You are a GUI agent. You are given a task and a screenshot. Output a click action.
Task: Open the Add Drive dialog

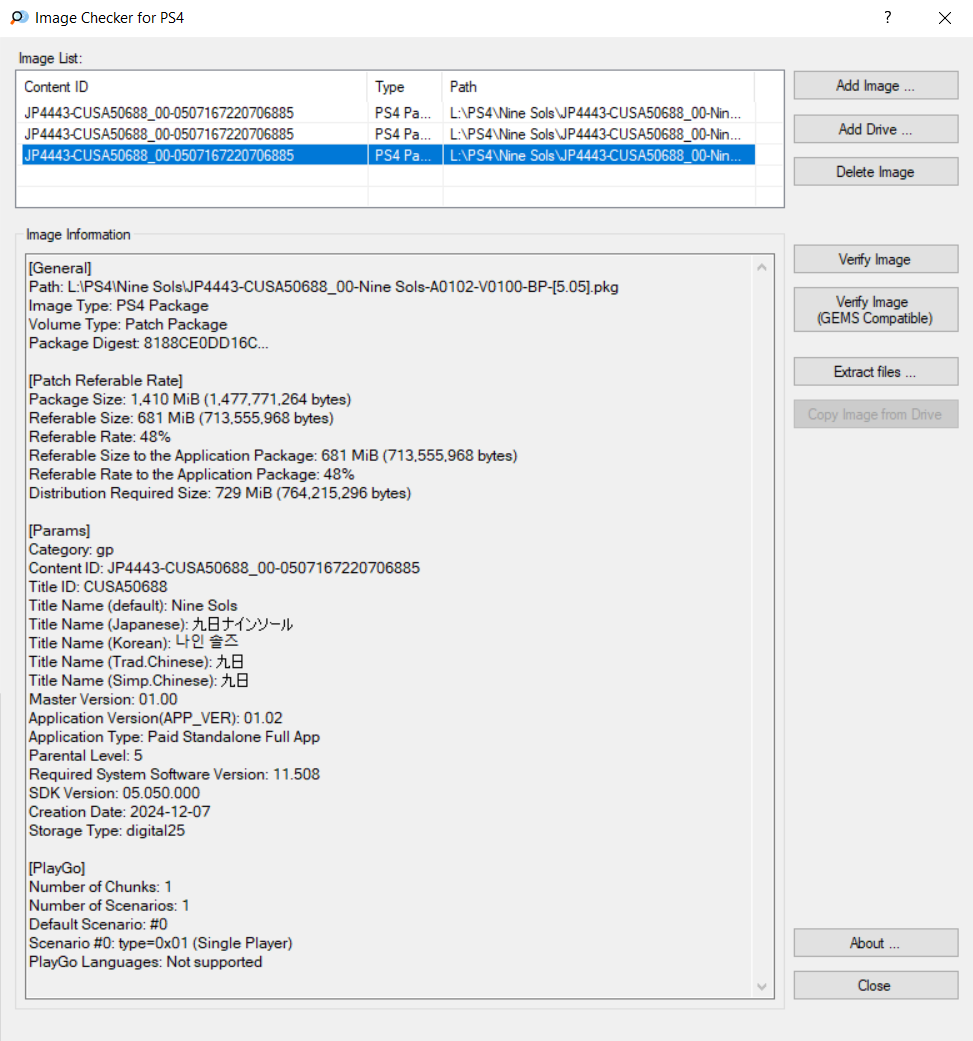click(x=875, y=129)
